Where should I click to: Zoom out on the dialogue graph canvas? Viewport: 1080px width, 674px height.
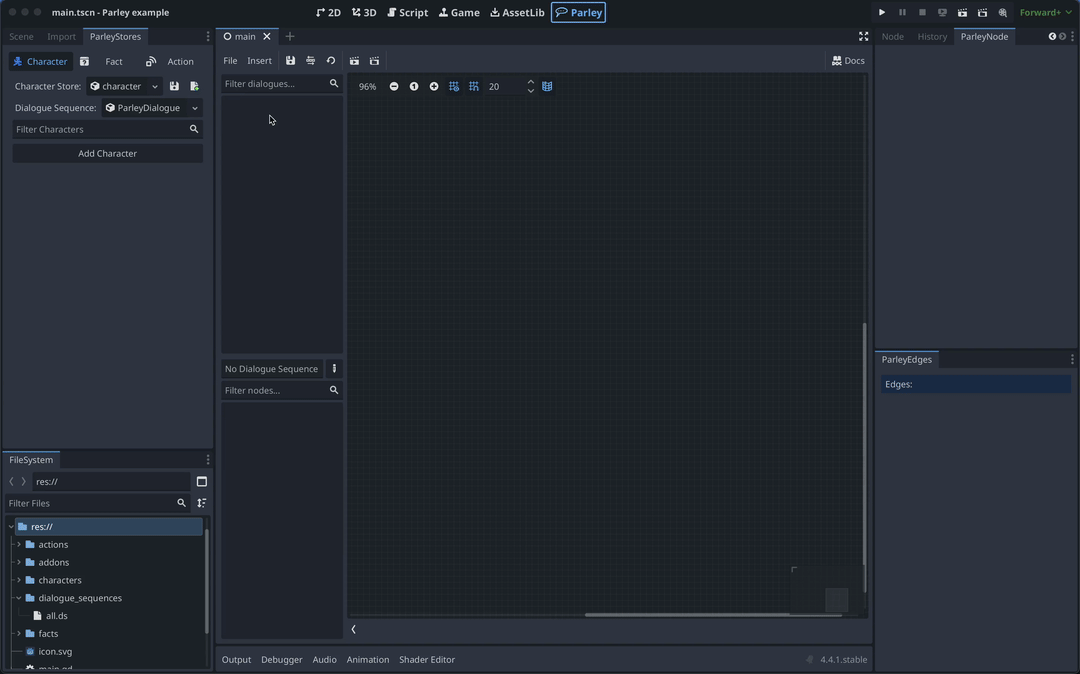394,86
